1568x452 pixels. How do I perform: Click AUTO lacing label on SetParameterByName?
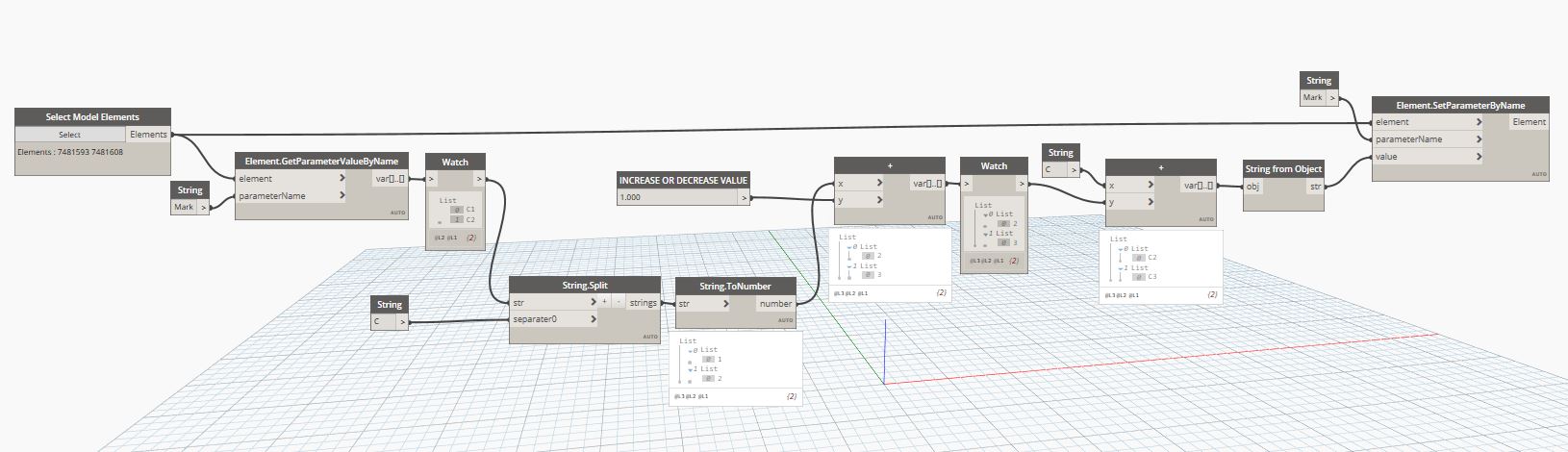[1539, 174]
